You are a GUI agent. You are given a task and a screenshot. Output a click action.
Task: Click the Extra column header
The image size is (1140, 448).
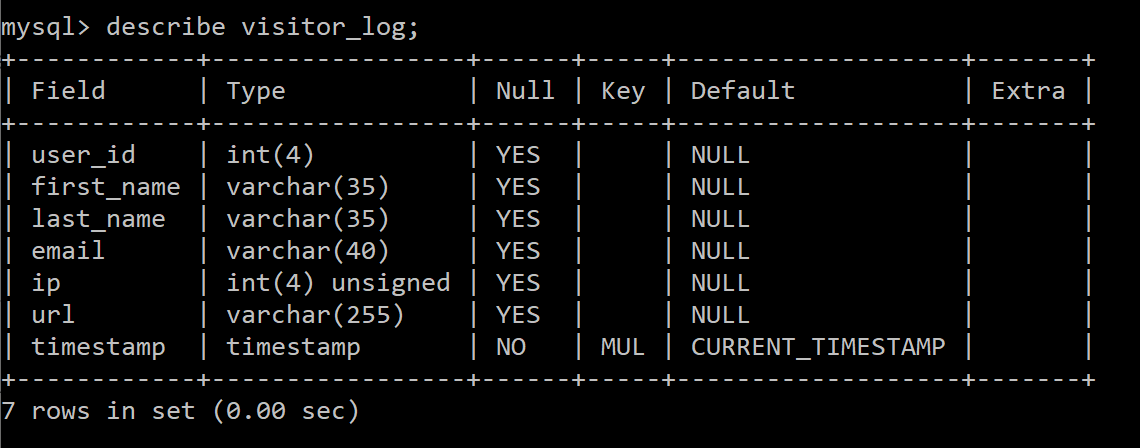1028,91
